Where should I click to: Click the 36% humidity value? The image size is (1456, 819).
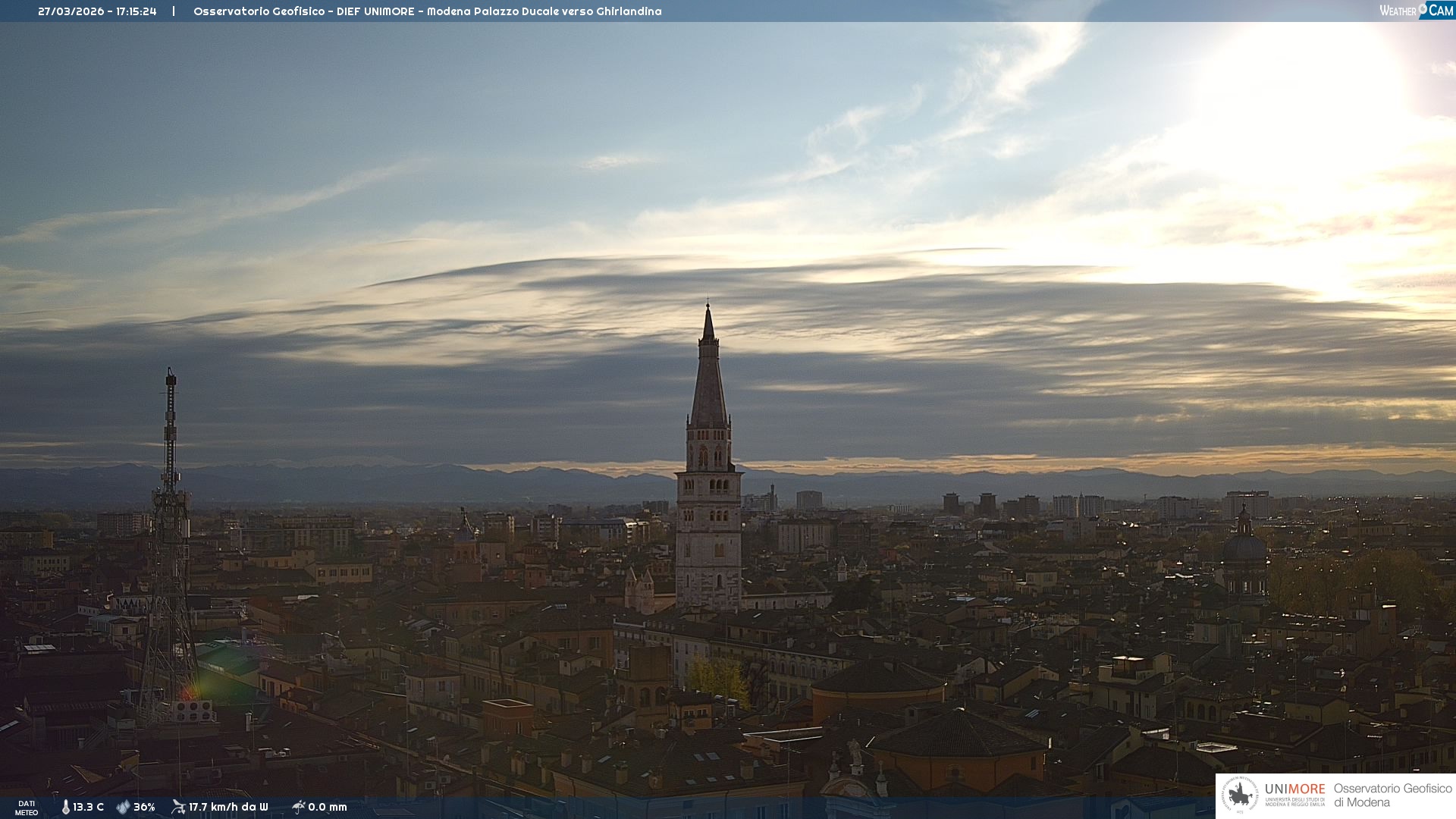coord(144,807)
